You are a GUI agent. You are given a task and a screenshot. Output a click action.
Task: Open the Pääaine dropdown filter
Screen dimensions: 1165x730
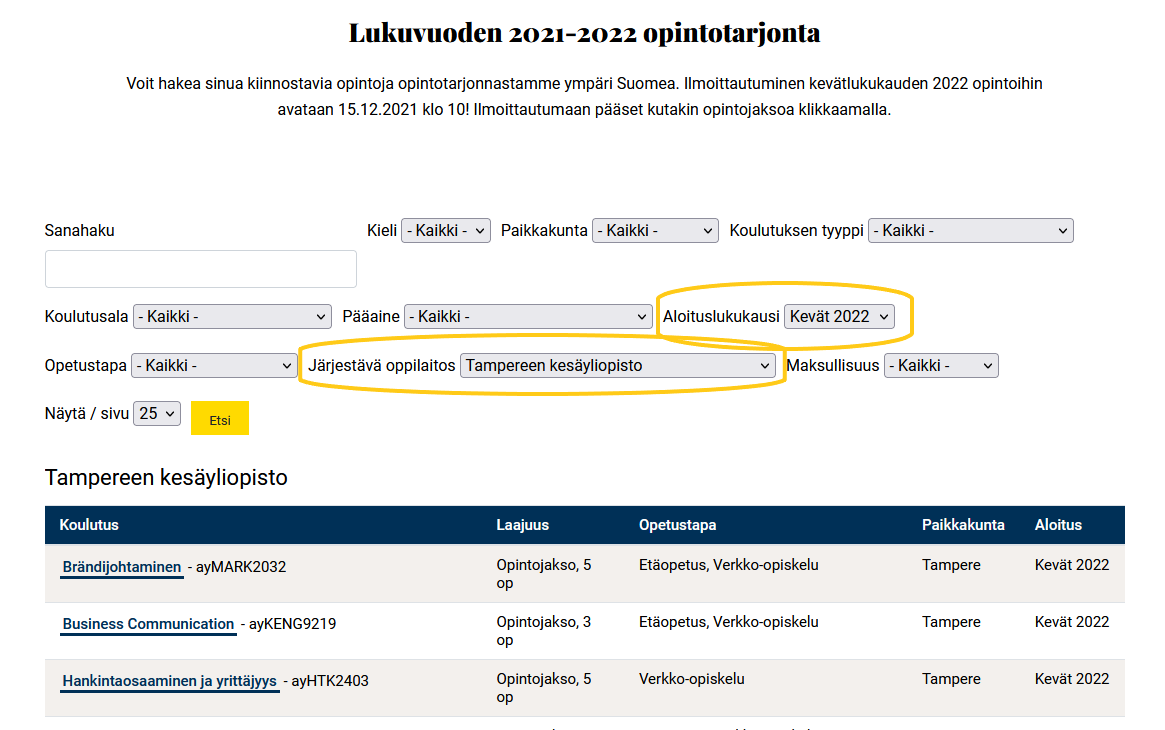tap(529, 317)
